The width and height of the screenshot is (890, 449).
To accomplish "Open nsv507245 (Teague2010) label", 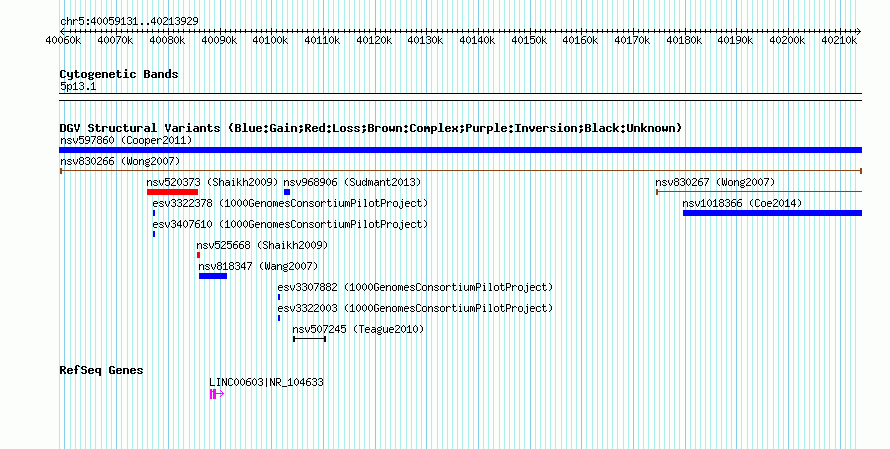I will (358, 329).
